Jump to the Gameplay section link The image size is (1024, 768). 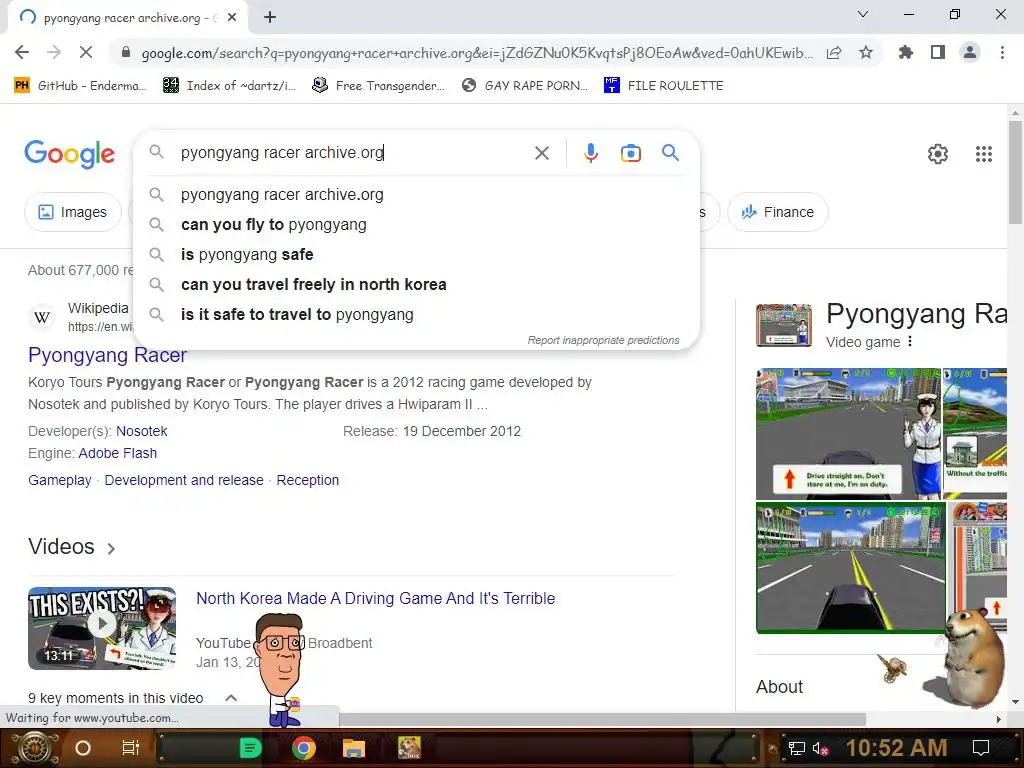[59, 480]
